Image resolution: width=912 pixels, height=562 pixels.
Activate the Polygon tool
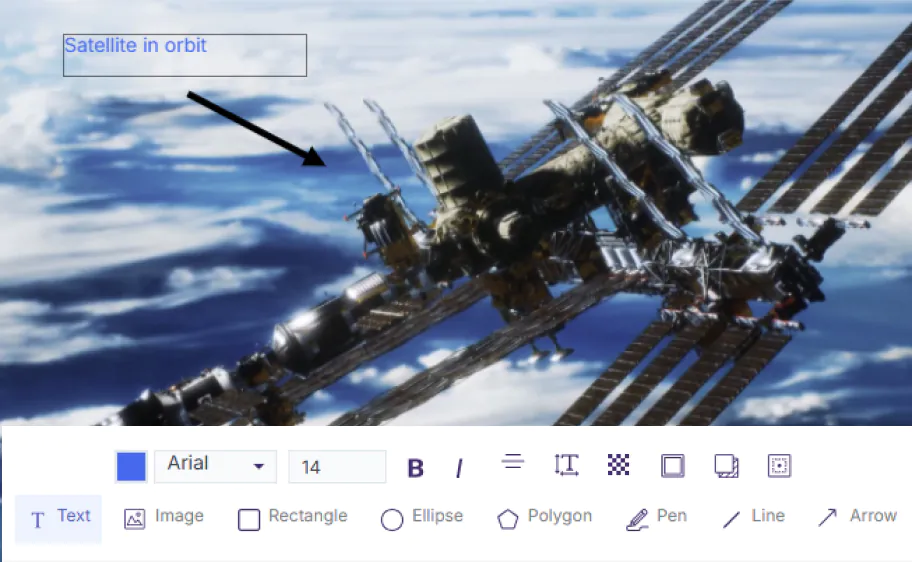[x=545, y=518]
